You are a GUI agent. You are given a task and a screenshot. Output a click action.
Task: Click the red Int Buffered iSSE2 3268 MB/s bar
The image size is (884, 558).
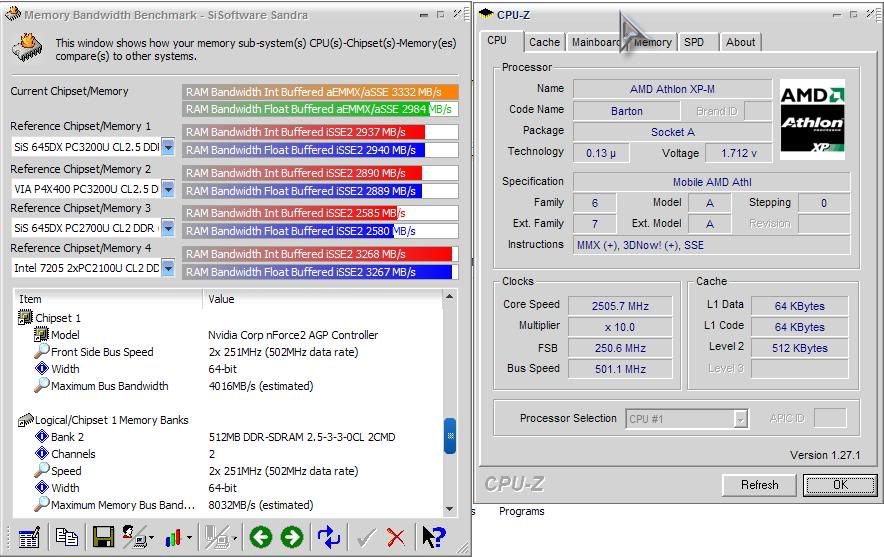320,254
